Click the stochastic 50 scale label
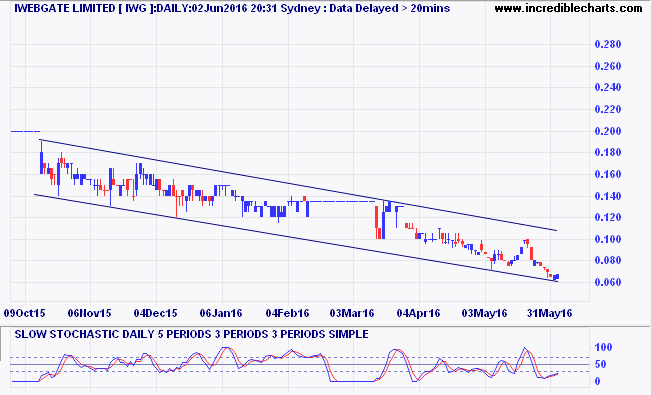This screenshot has height=395, width=651. tap(601, 364)
